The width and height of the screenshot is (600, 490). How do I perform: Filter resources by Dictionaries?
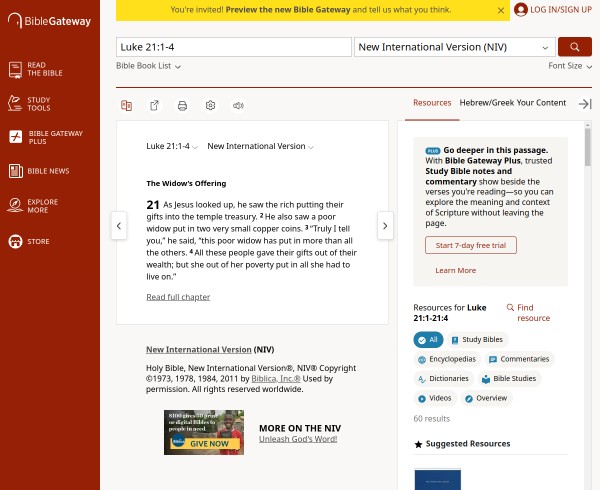point(443,379)
